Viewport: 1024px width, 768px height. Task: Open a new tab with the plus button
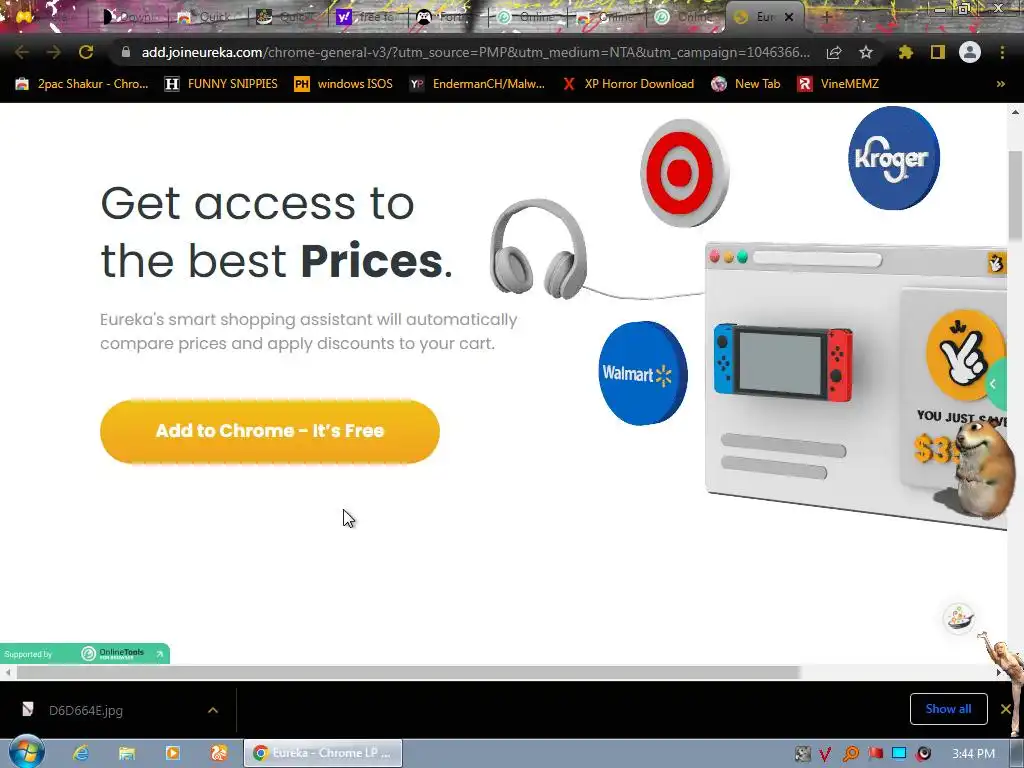click(826, 17)
